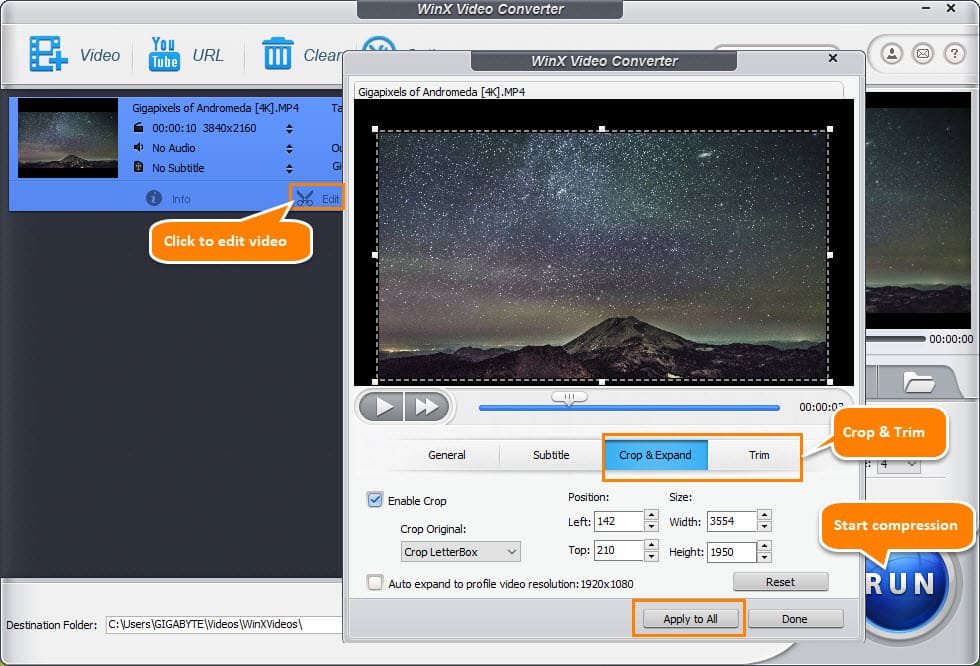Open the Crop LetterBox dropdown
Image resolution: width=980 pixels, height=666 pixels.
click(460, 551)
